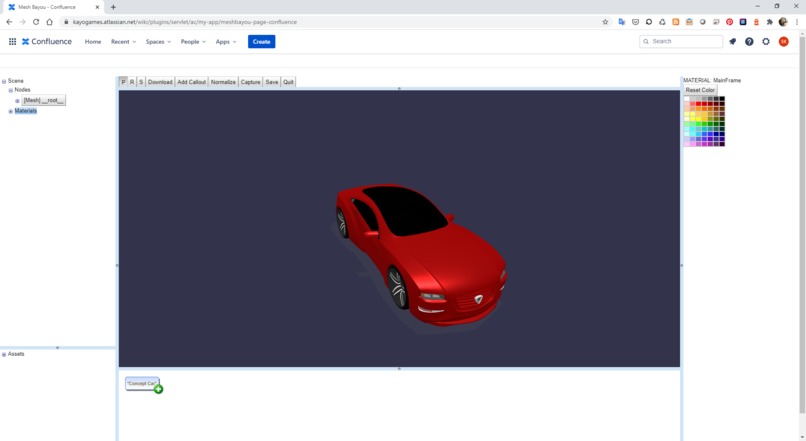Open the notifications icon in Confluence header
Screen dimensions: 806x441
click(x=732, y=42)
